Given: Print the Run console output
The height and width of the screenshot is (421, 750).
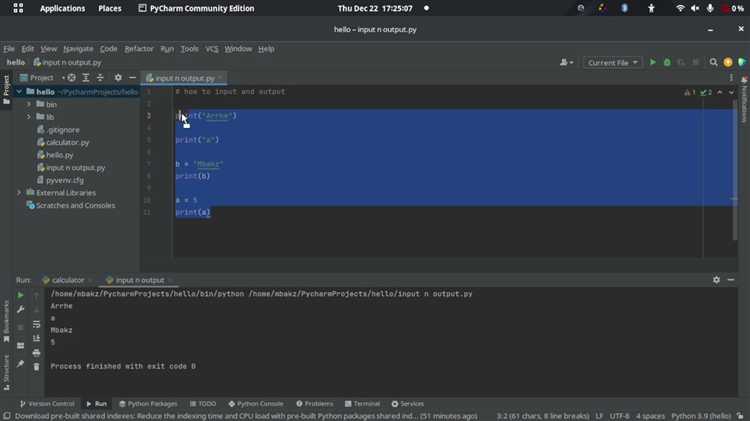Looking at the screenshot, I should tap(36, 353).
